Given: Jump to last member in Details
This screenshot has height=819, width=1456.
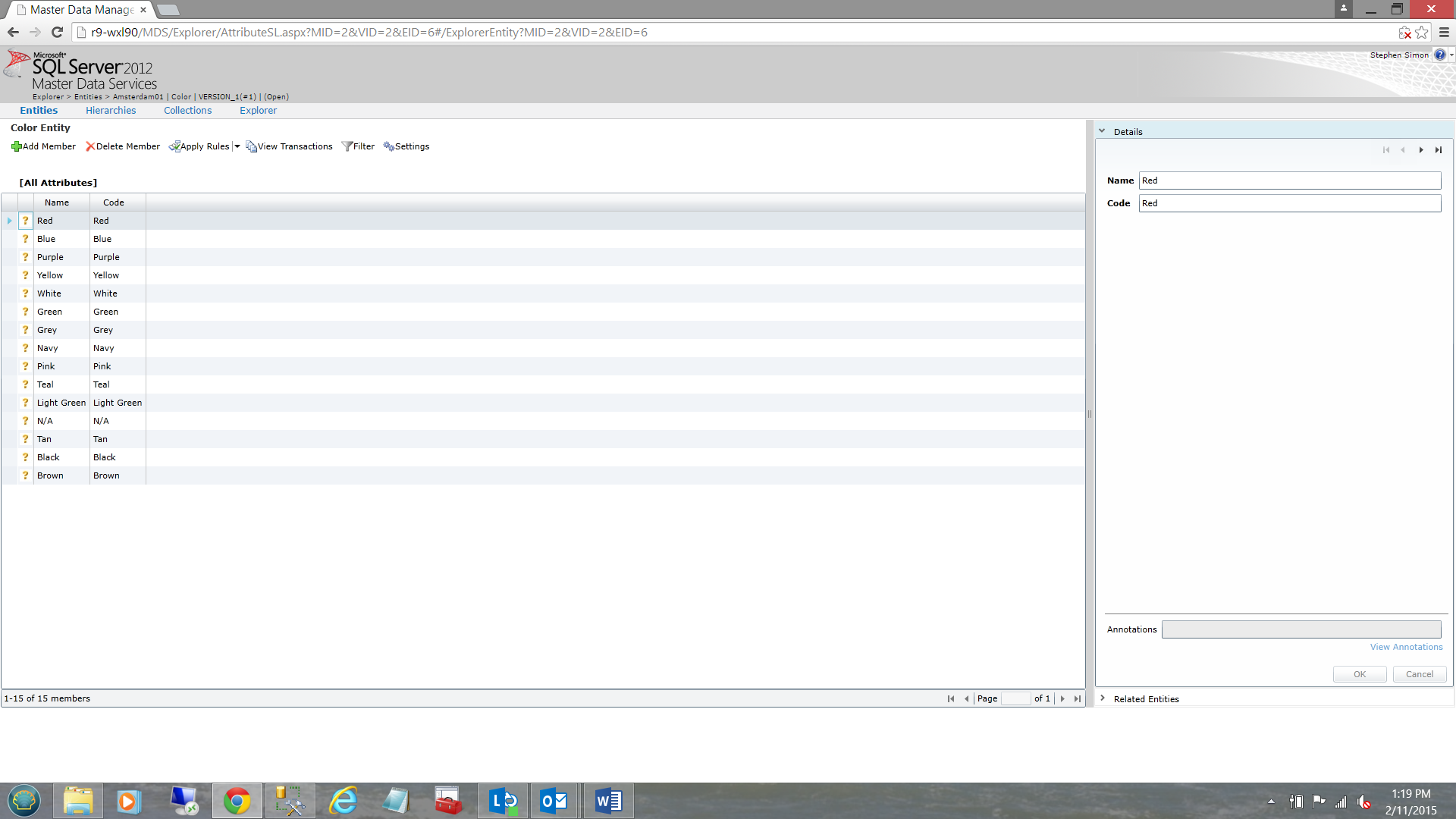Looking at the screenshot, I should click(x=1439, y=150).
